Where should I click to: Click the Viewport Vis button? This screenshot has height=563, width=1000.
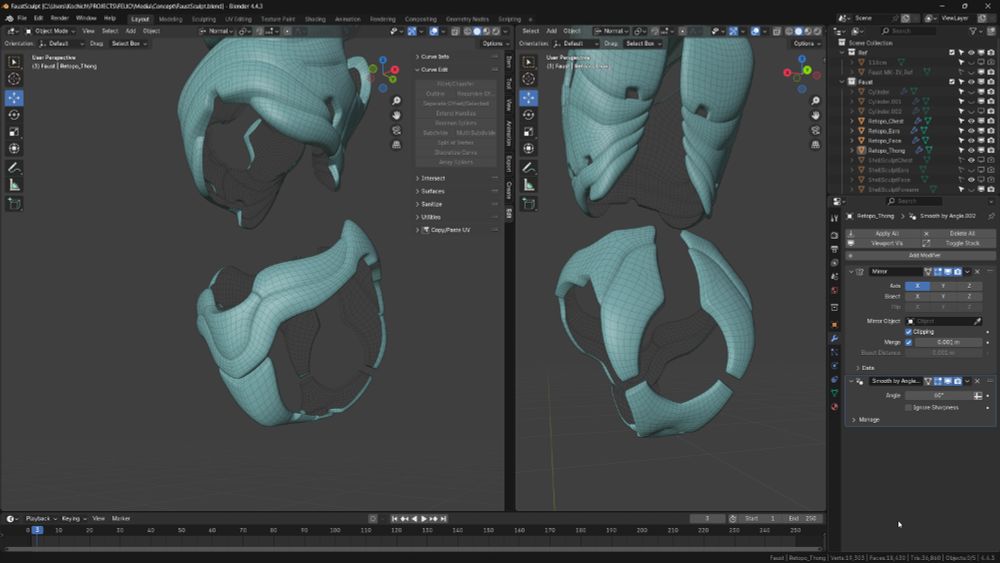click(x=887, y=243)
